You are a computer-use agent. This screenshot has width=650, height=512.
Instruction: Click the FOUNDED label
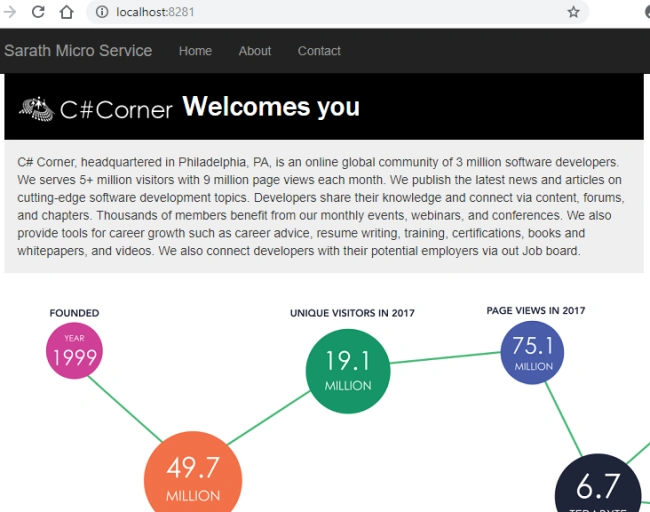tap(74, 313)
